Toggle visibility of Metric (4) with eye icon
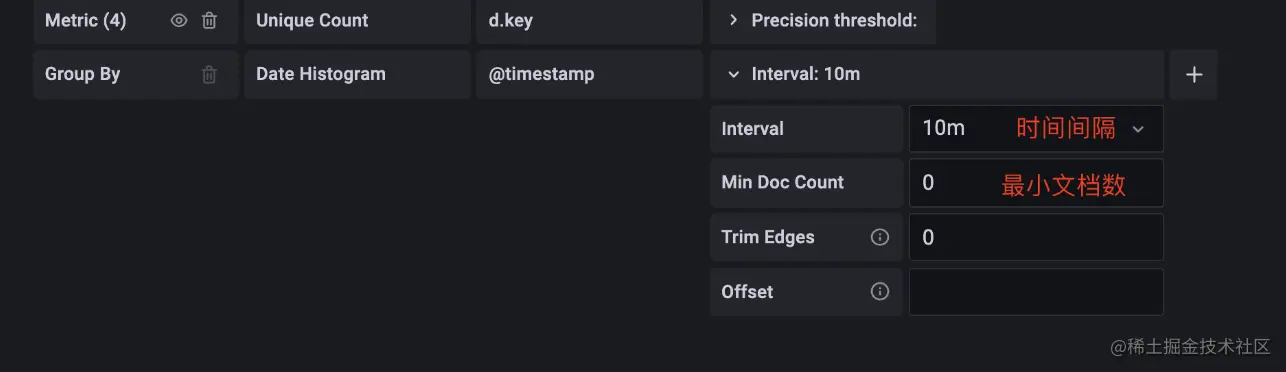 click(179, 20)
